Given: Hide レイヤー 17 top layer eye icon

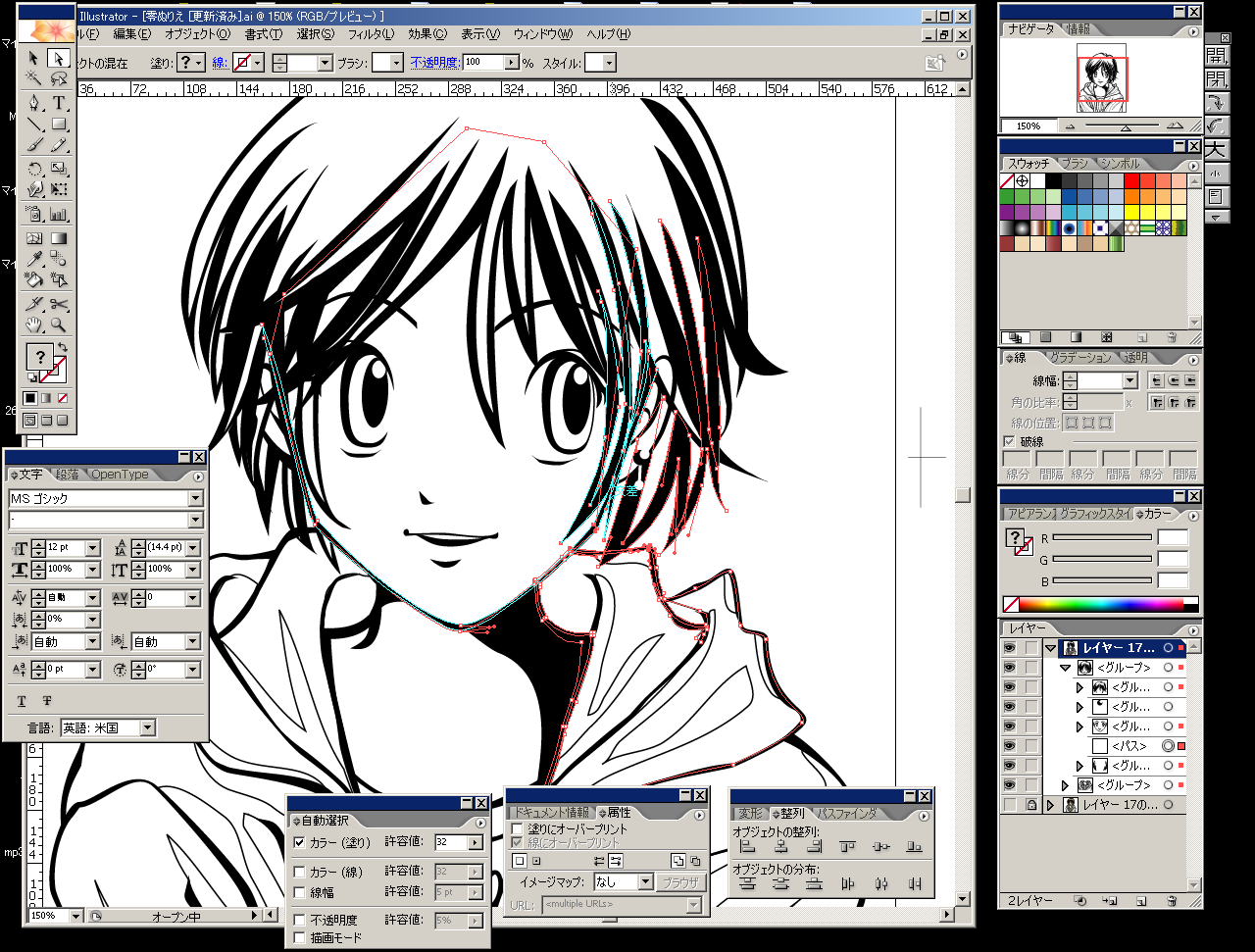Looking at the screenshot, I should pyautogui.click(x=1009, y=648).
